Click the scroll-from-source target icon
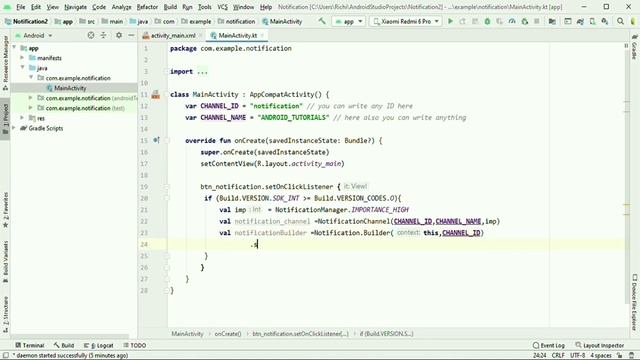 pyautogui.click(x=91, y=36)
